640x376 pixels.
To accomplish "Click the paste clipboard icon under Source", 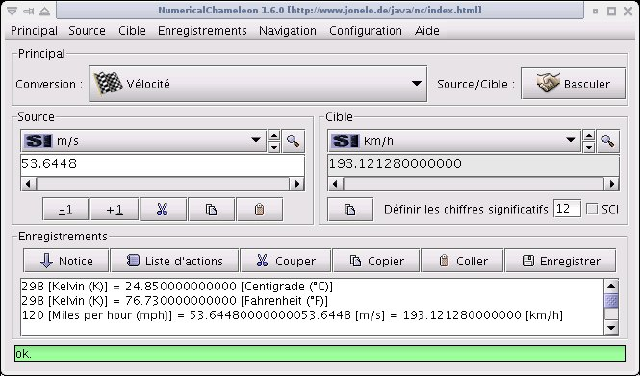I will (259, 209).
